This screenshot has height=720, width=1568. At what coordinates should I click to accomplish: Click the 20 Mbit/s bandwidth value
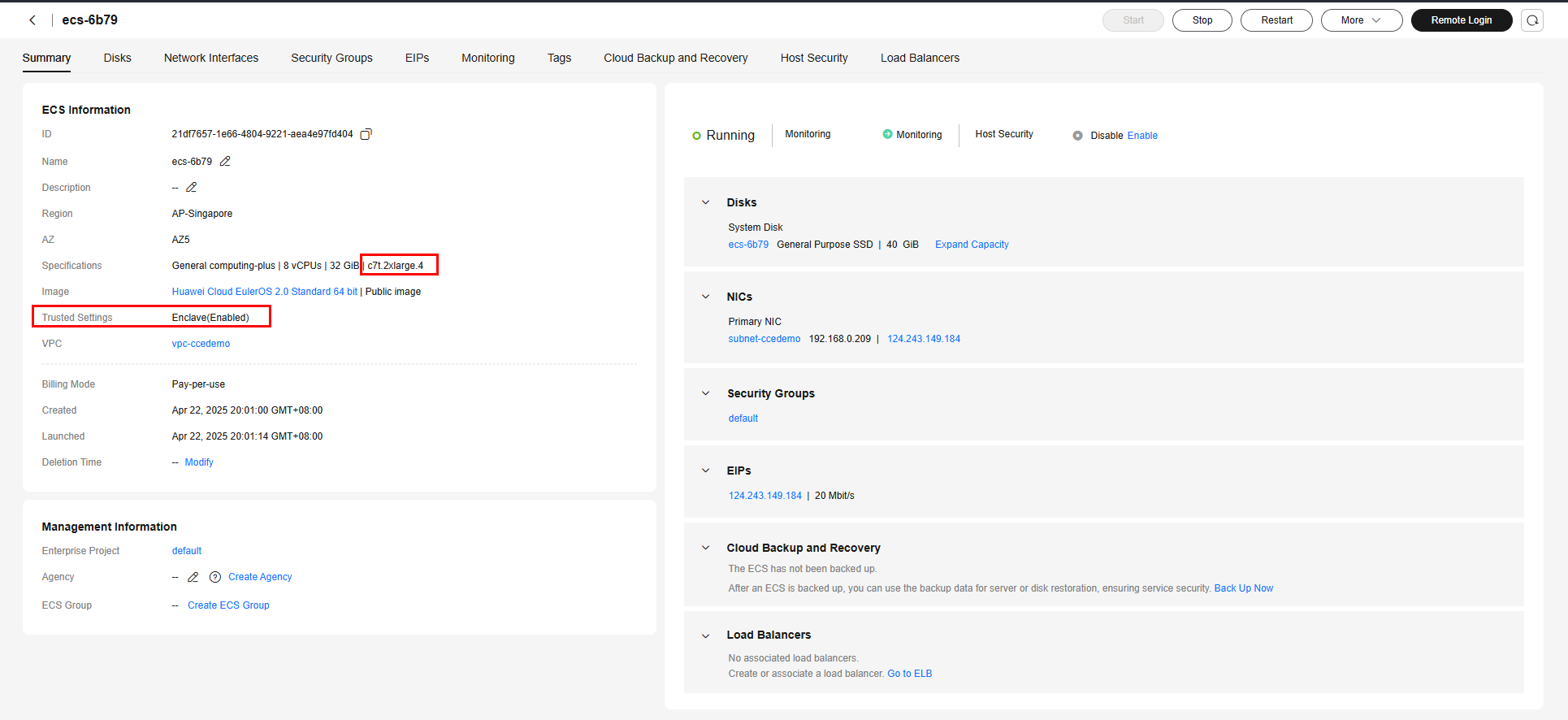click(x=834, y=496)
